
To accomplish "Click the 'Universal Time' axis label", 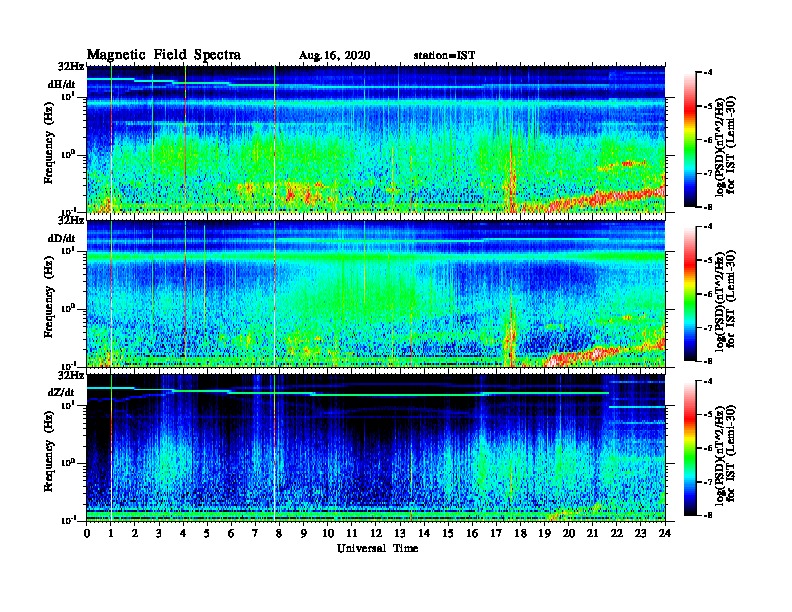I will tap(377, 548).
